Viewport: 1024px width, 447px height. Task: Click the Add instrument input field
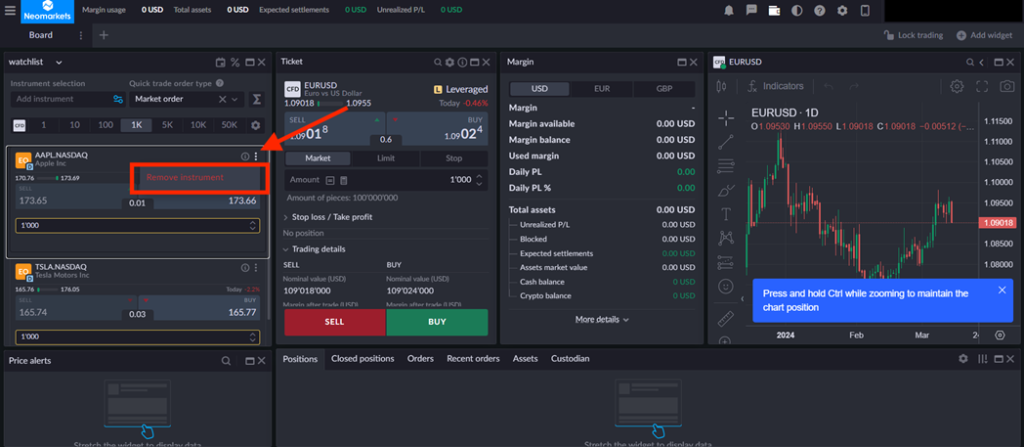[60, 99]
